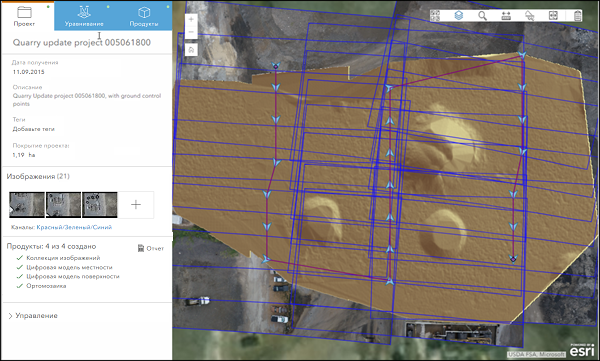600x361 pixels.
Task: Select the measure distance tool
Action: tap(506, 15)
